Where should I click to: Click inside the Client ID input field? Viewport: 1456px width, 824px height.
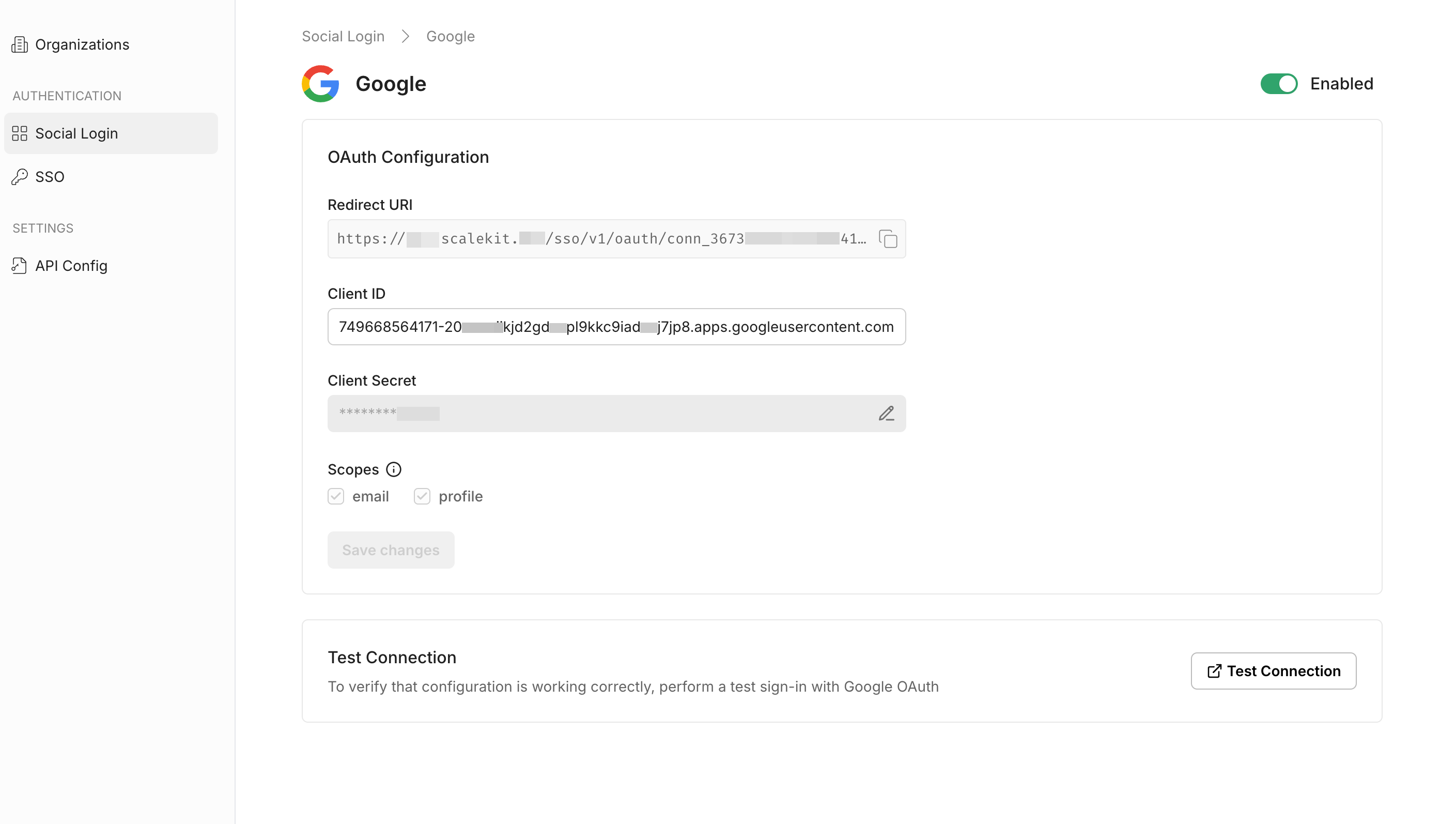point(616,327)
